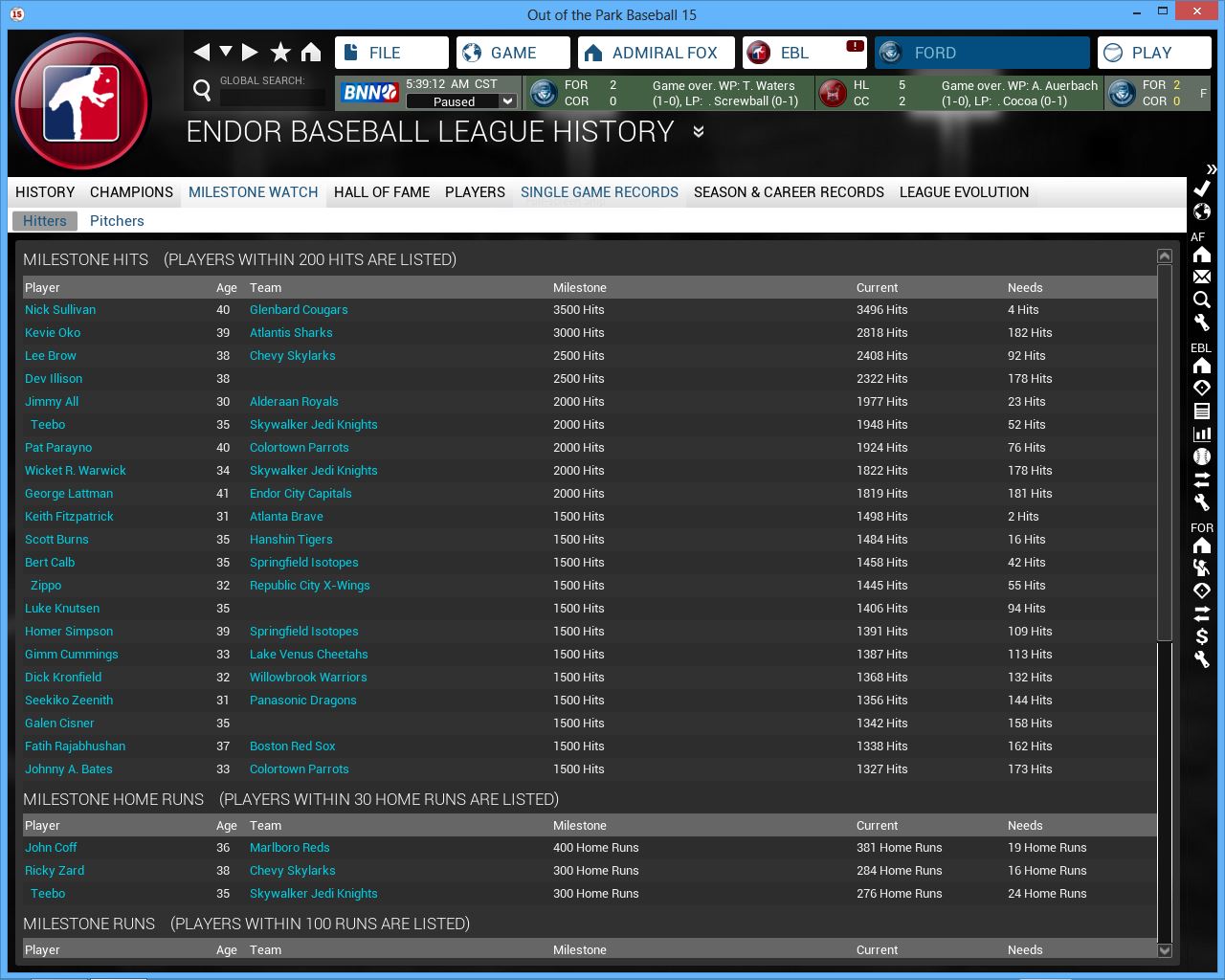
Task: Click the checkmark icon in right sidebar
Action: click(1202, 189)
